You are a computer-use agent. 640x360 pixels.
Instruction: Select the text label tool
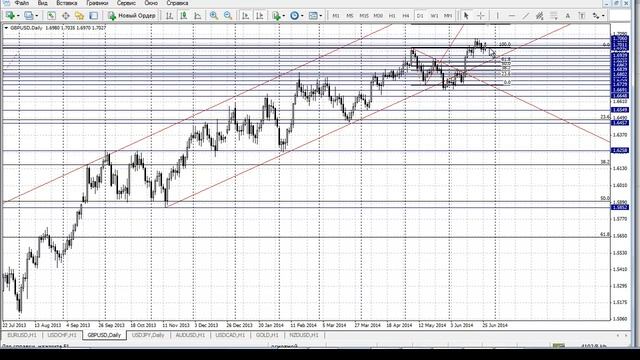pos(582,16)
